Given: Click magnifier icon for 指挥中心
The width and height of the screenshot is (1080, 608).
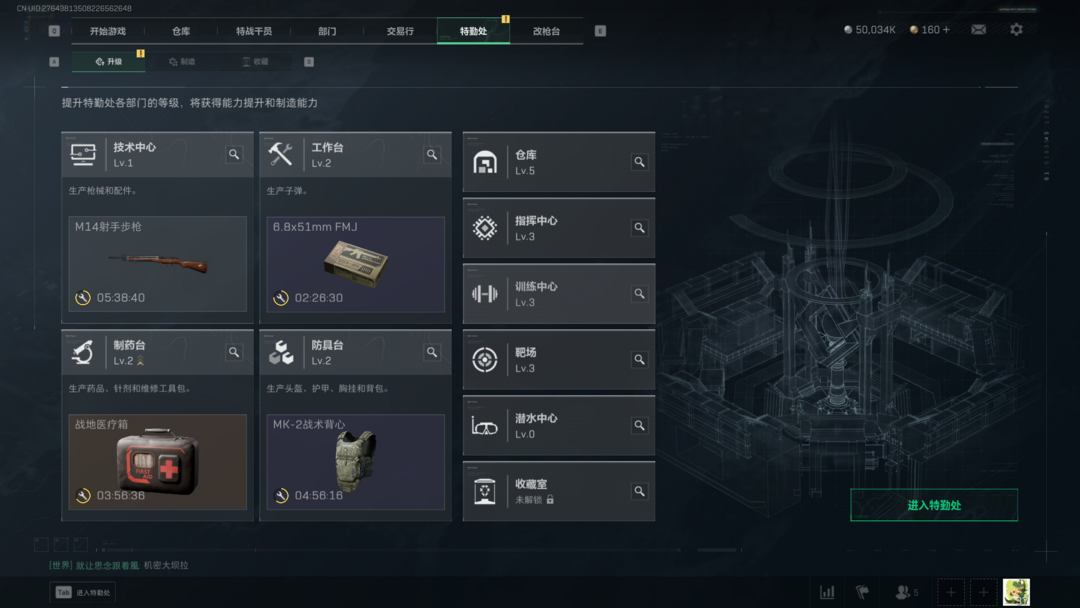Looking at the screenshot, I should 639,228.
